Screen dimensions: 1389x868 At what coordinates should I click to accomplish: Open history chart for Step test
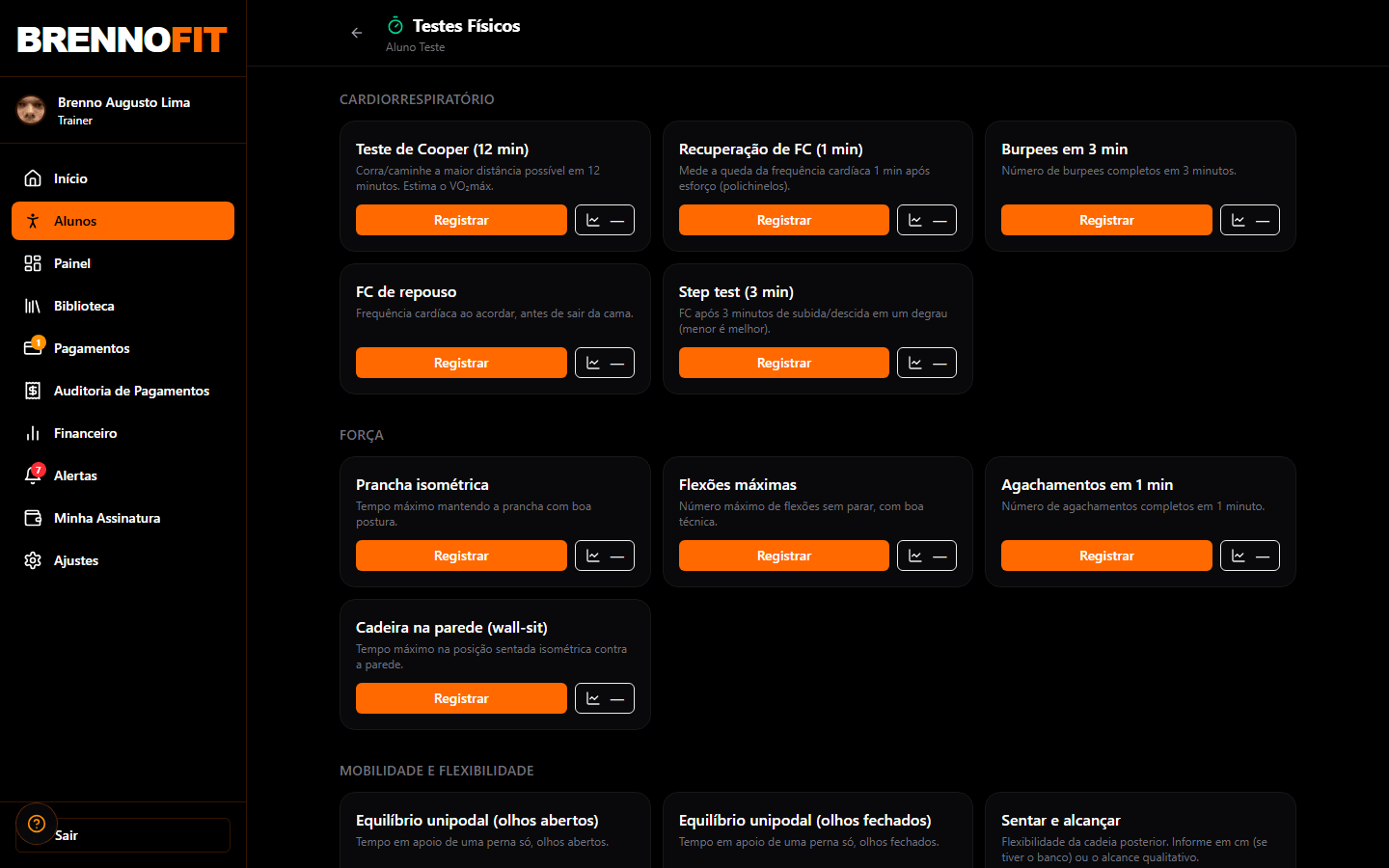[927, 363]
